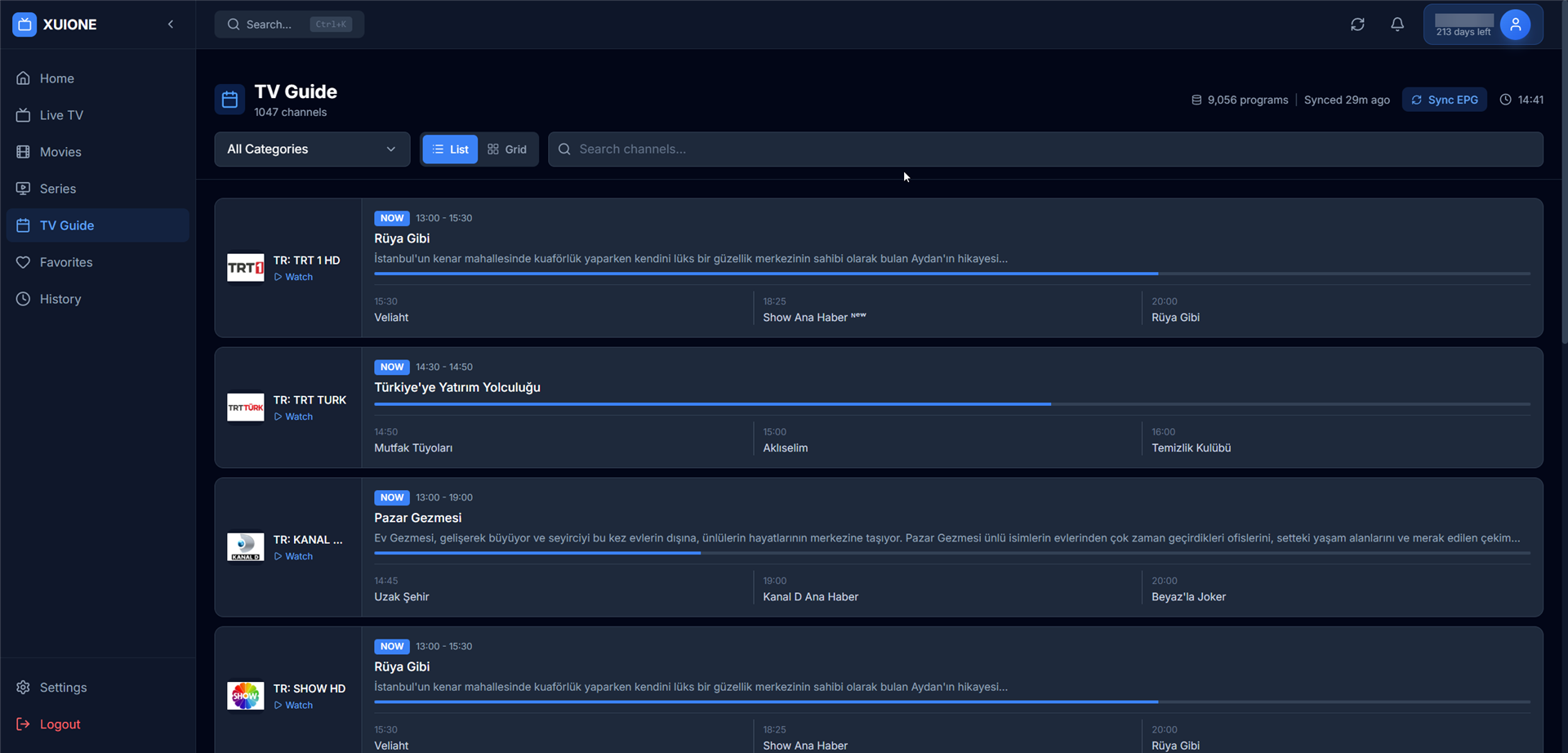The height and width of the screenshot is (753, 1568).
Task: Click the search magnifier icon in top bar
Action: coord(233,24)
